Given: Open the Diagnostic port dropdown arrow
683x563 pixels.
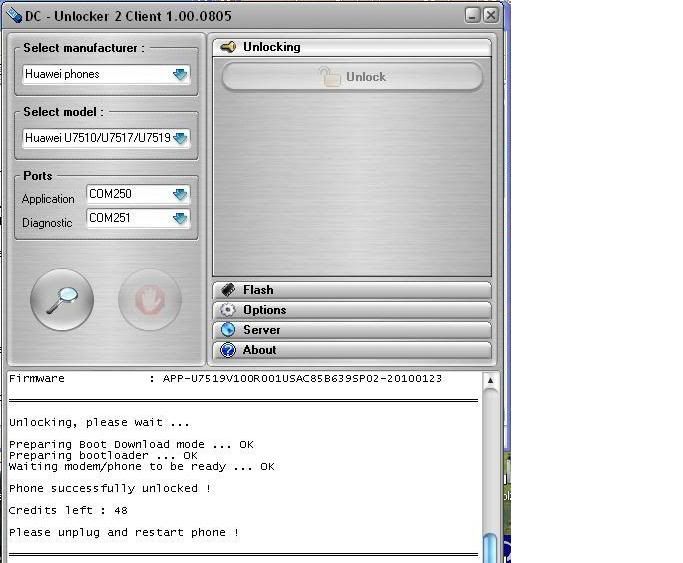Looking at the screenshot, I should point(180,218).
